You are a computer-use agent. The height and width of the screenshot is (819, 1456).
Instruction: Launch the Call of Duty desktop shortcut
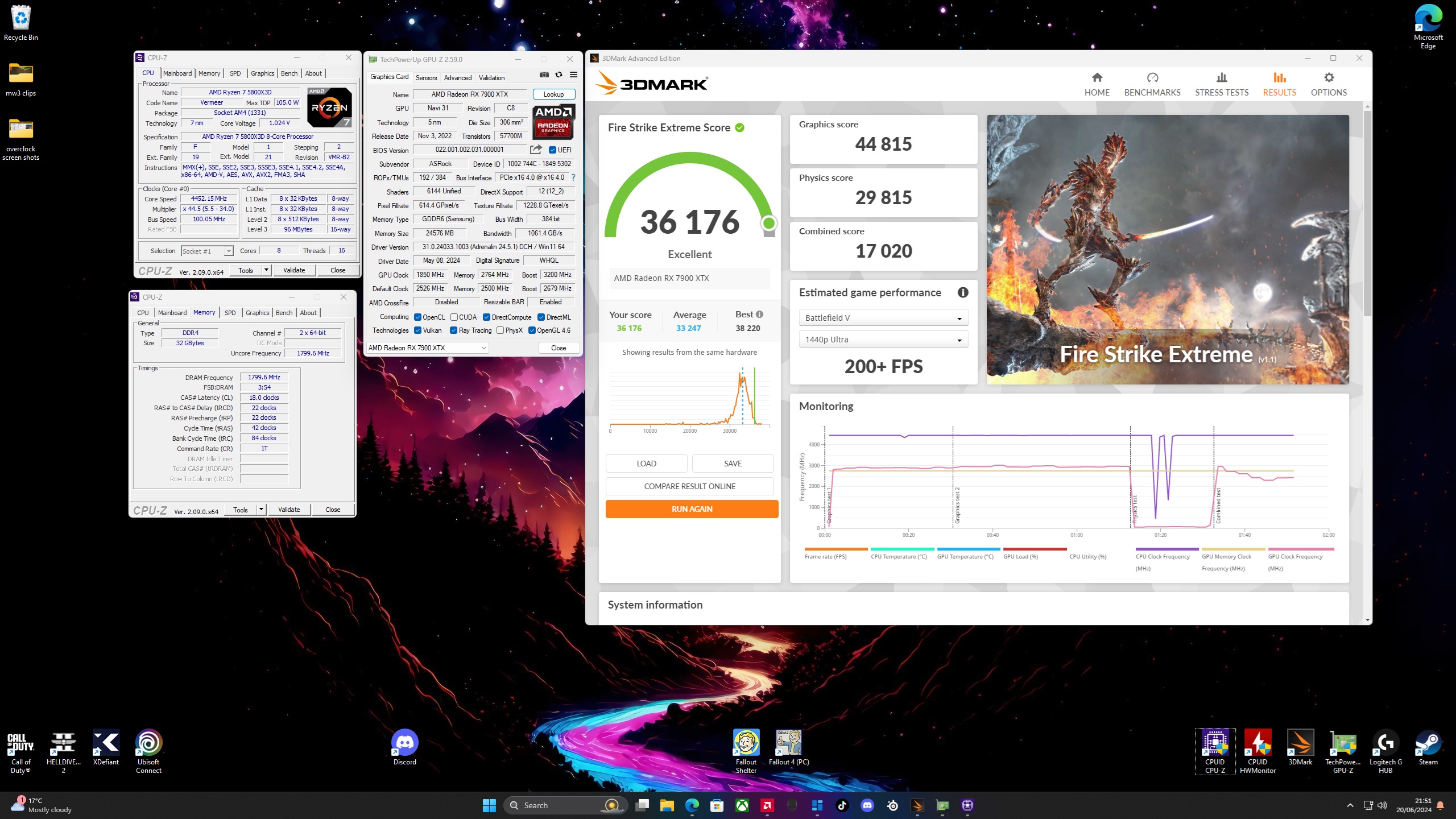(20, 752)
